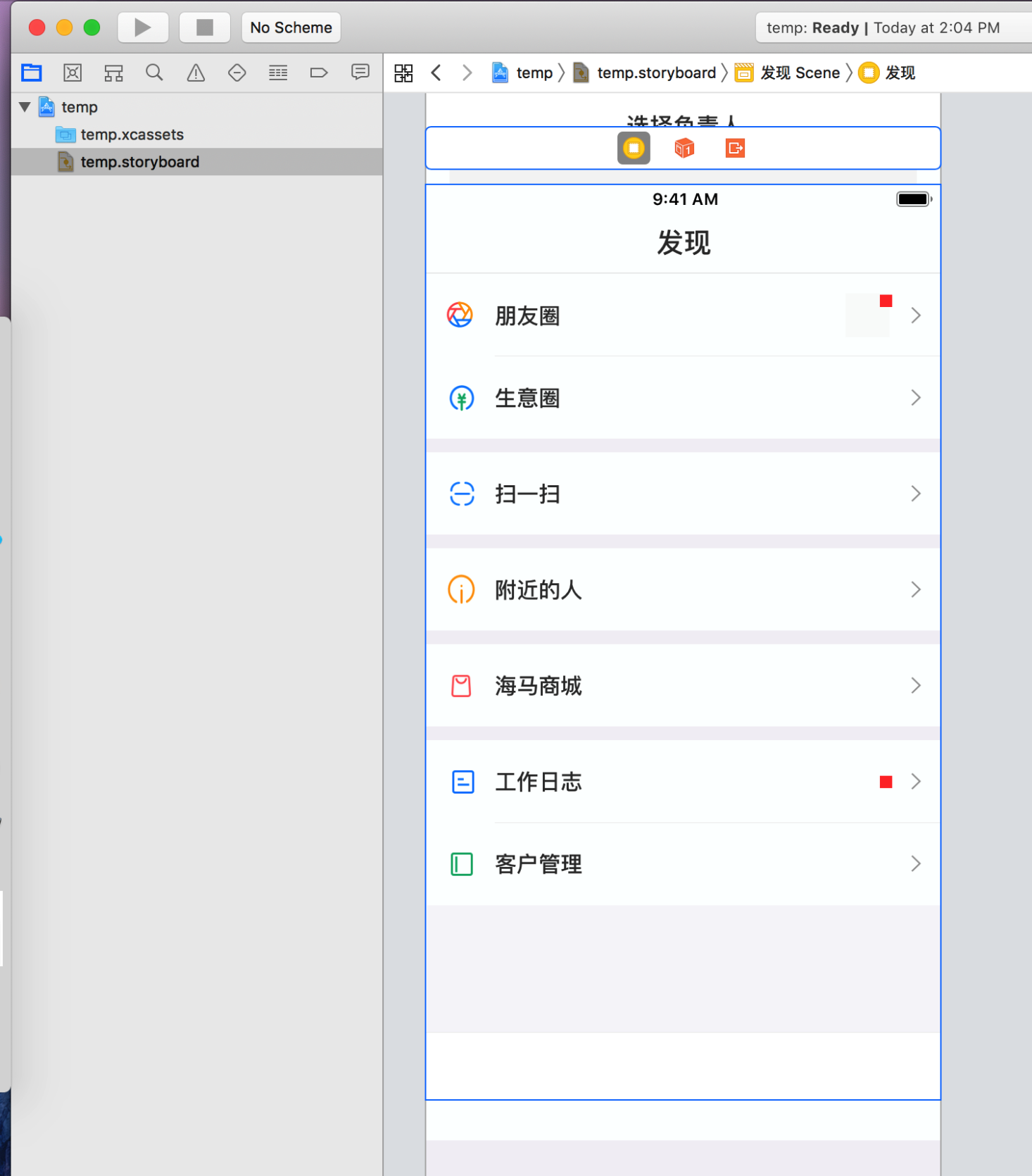Viewport: 1032px width, 1176px height.
Task: Run the project with the Play button
Action: (x=143, y=27)
